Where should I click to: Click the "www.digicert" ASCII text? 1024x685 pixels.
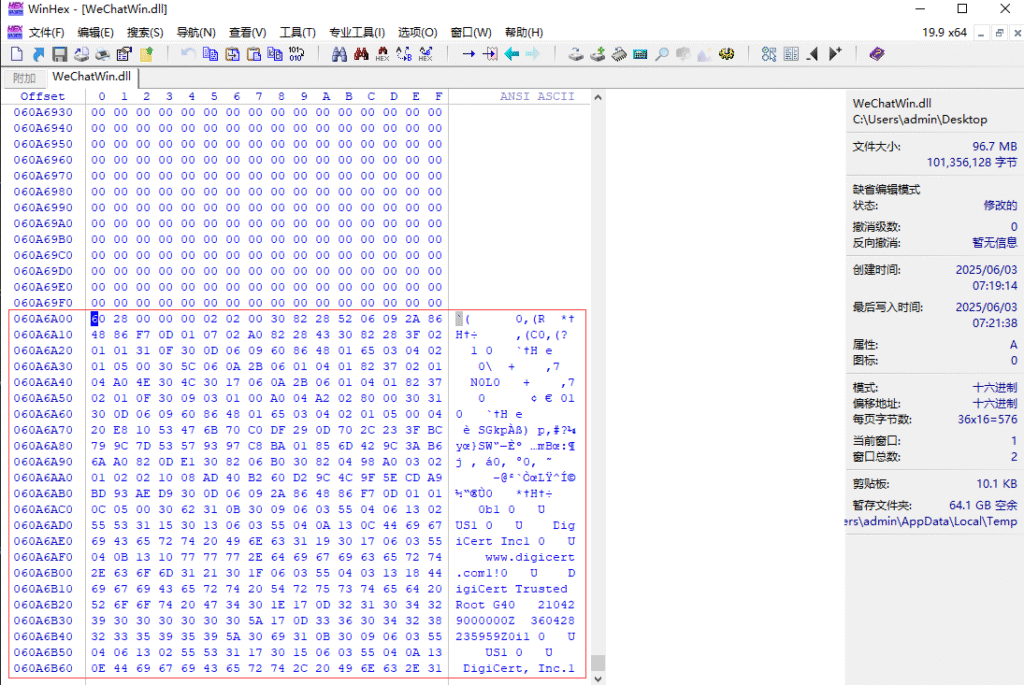(x=530, y=557)
